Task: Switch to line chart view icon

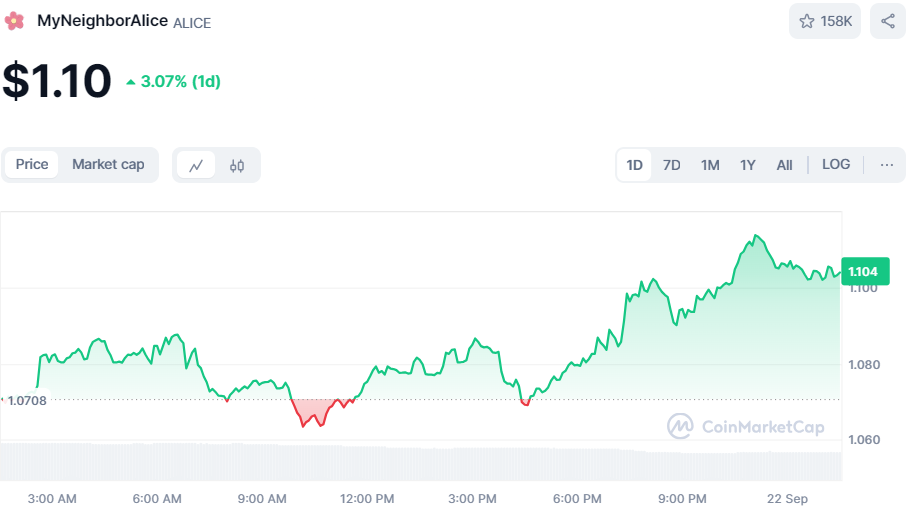Action: [196, 166]
